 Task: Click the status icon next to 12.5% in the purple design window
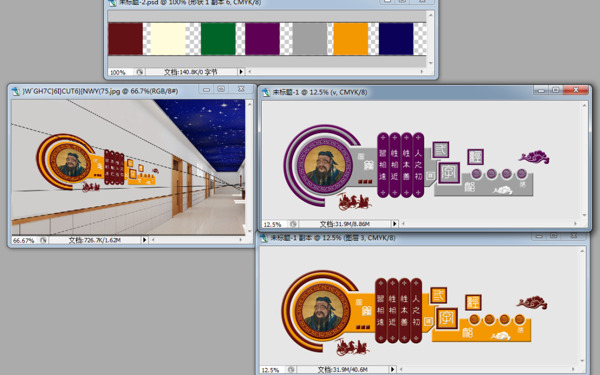click(293, 224)
